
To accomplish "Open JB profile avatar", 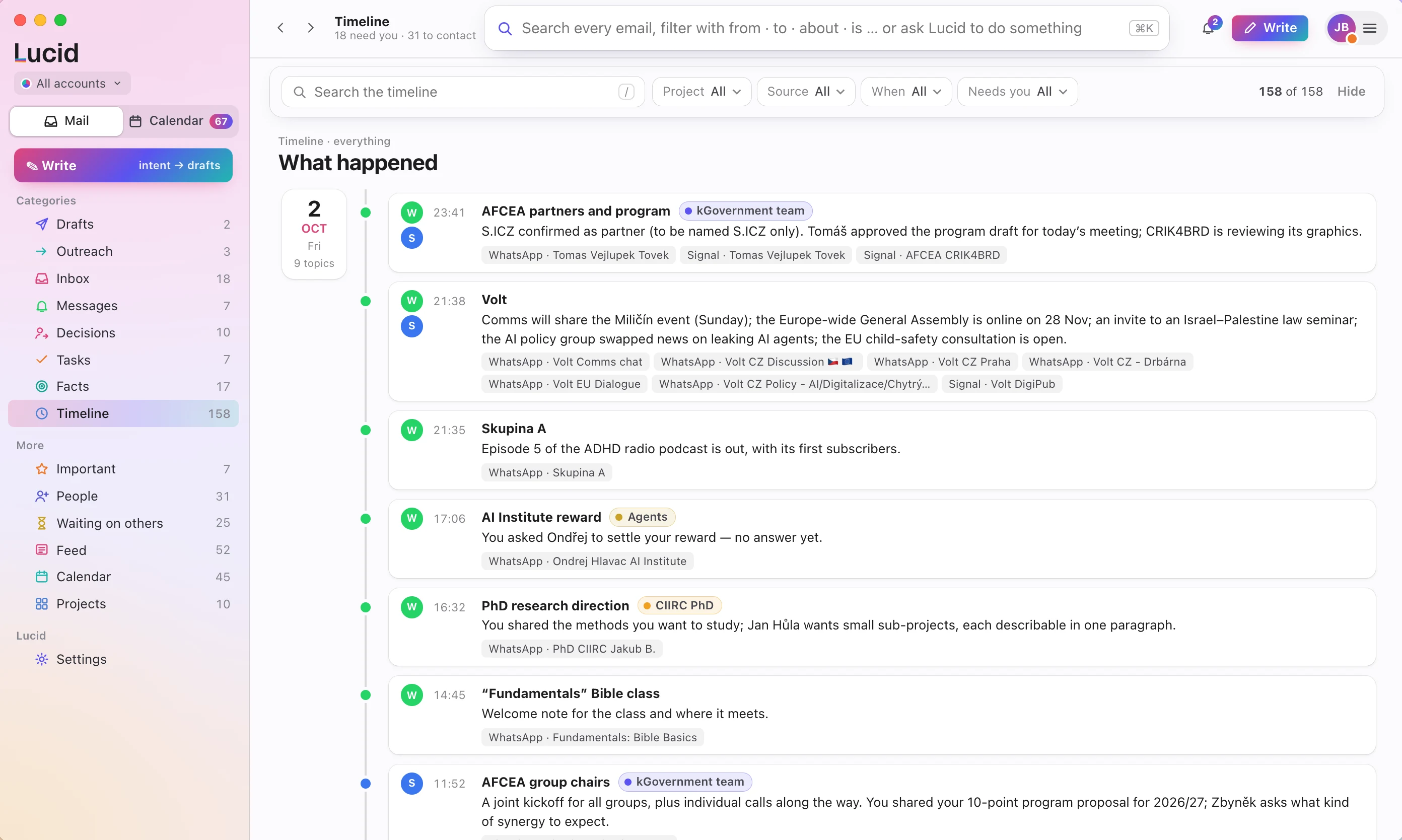I will click(1341, 28).
